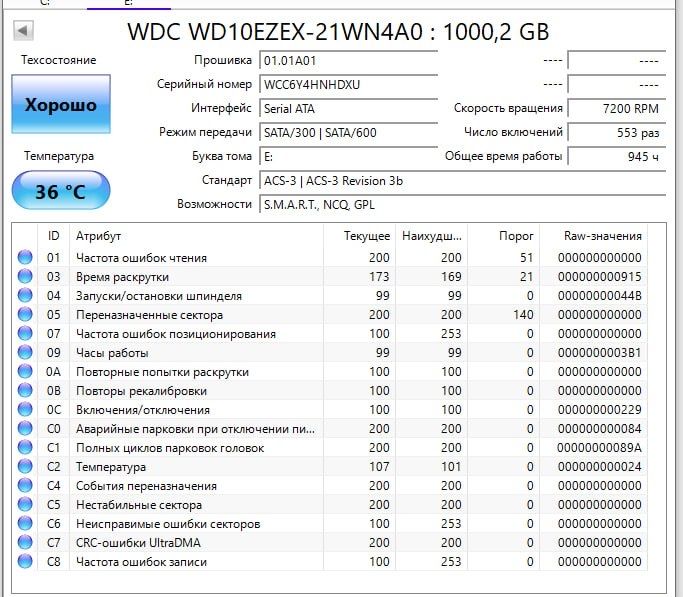Screen dimensions: 683x597
Task: Click status icon for Повторы рекалибровки
Action: pos(25,390)
